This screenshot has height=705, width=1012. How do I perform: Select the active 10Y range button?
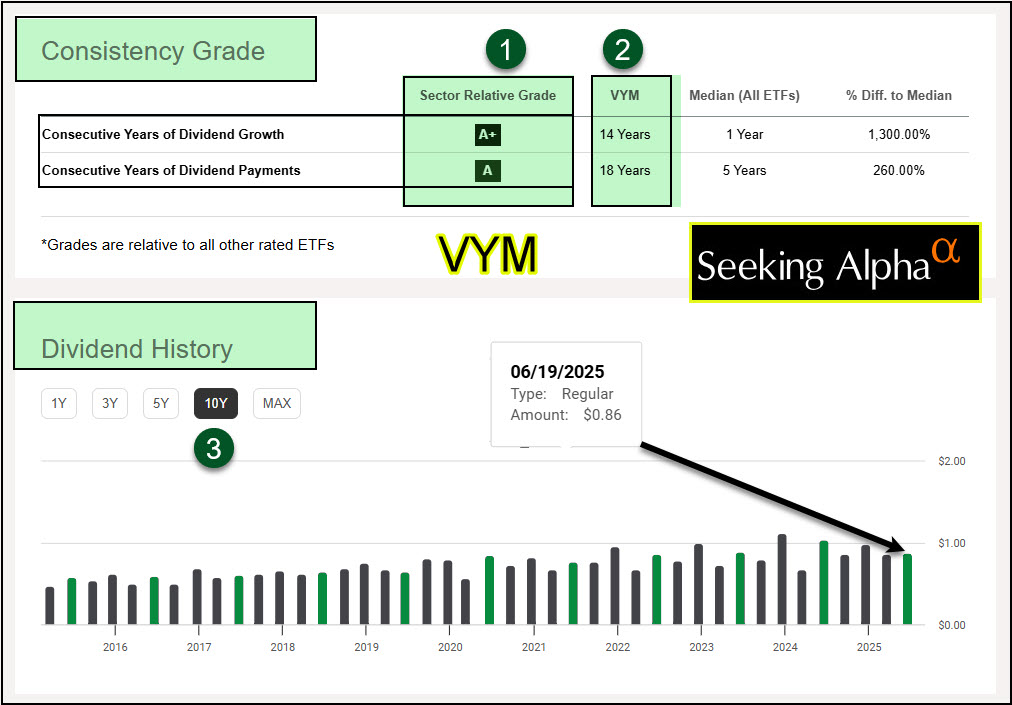216,403
